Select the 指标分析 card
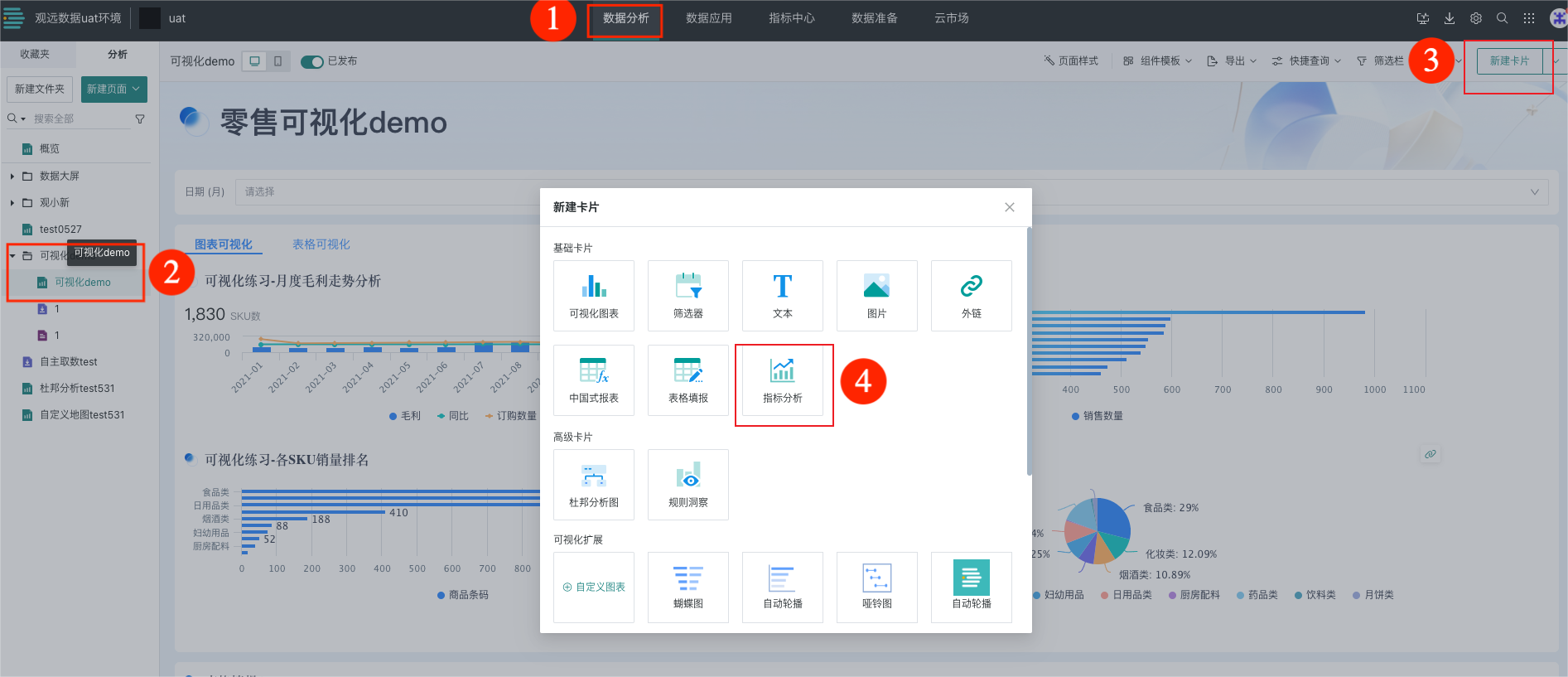The image size is (1568, 677). click(x=783, y=380)
